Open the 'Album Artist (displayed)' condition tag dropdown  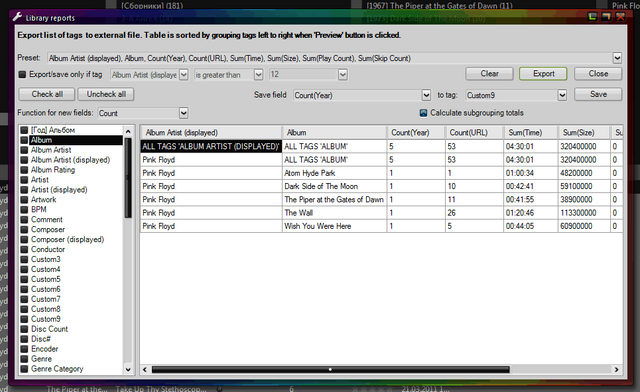click(x=184, y=75)
